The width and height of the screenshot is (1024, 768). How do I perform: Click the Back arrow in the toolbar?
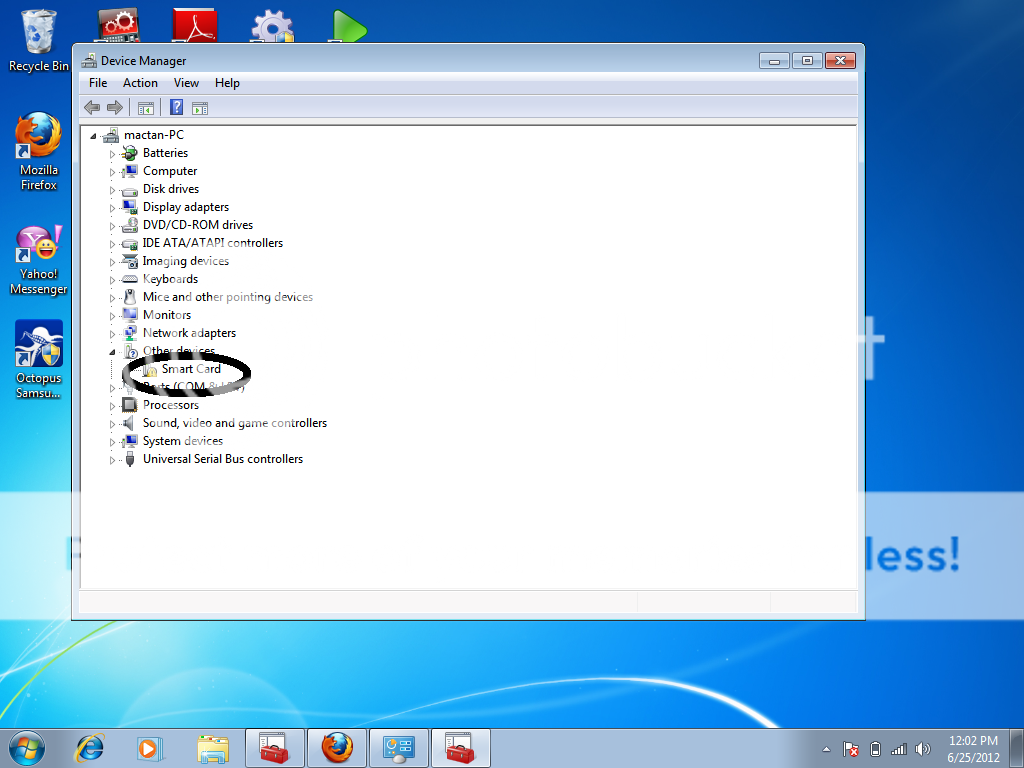92,108
